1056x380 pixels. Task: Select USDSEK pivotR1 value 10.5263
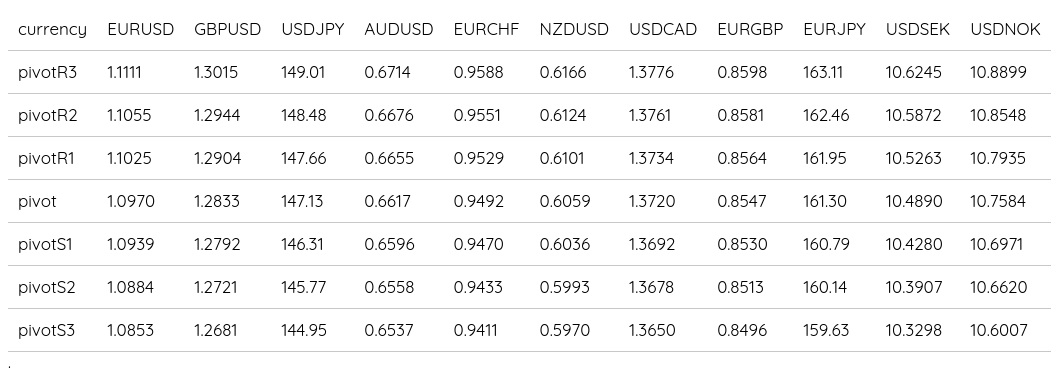coord(913,158)
